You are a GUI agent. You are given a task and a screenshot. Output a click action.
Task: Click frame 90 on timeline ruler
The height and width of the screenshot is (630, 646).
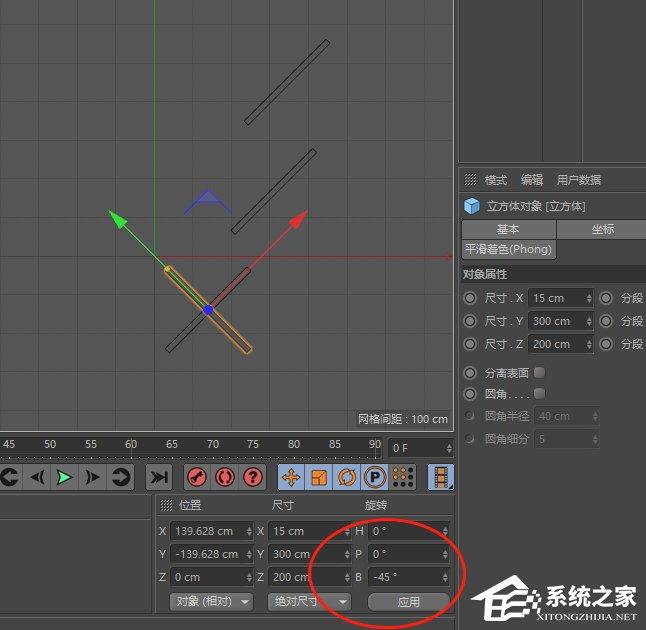375,444
